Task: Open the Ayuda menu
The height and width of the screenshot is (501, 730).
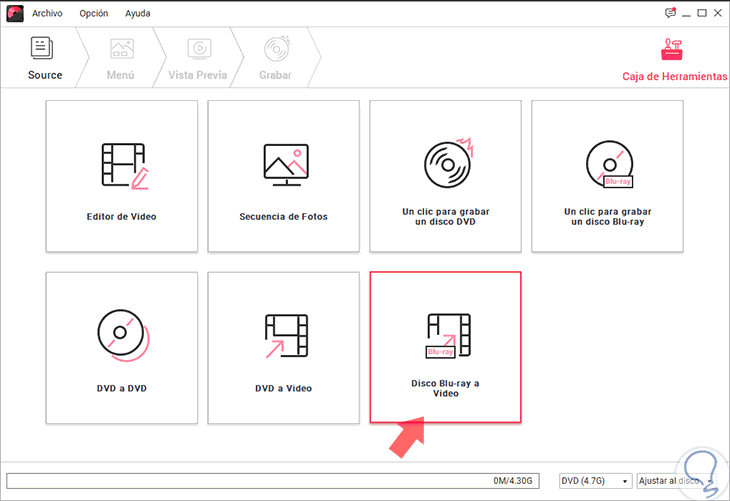Action: pyautogui.click(x=137, y=14)
